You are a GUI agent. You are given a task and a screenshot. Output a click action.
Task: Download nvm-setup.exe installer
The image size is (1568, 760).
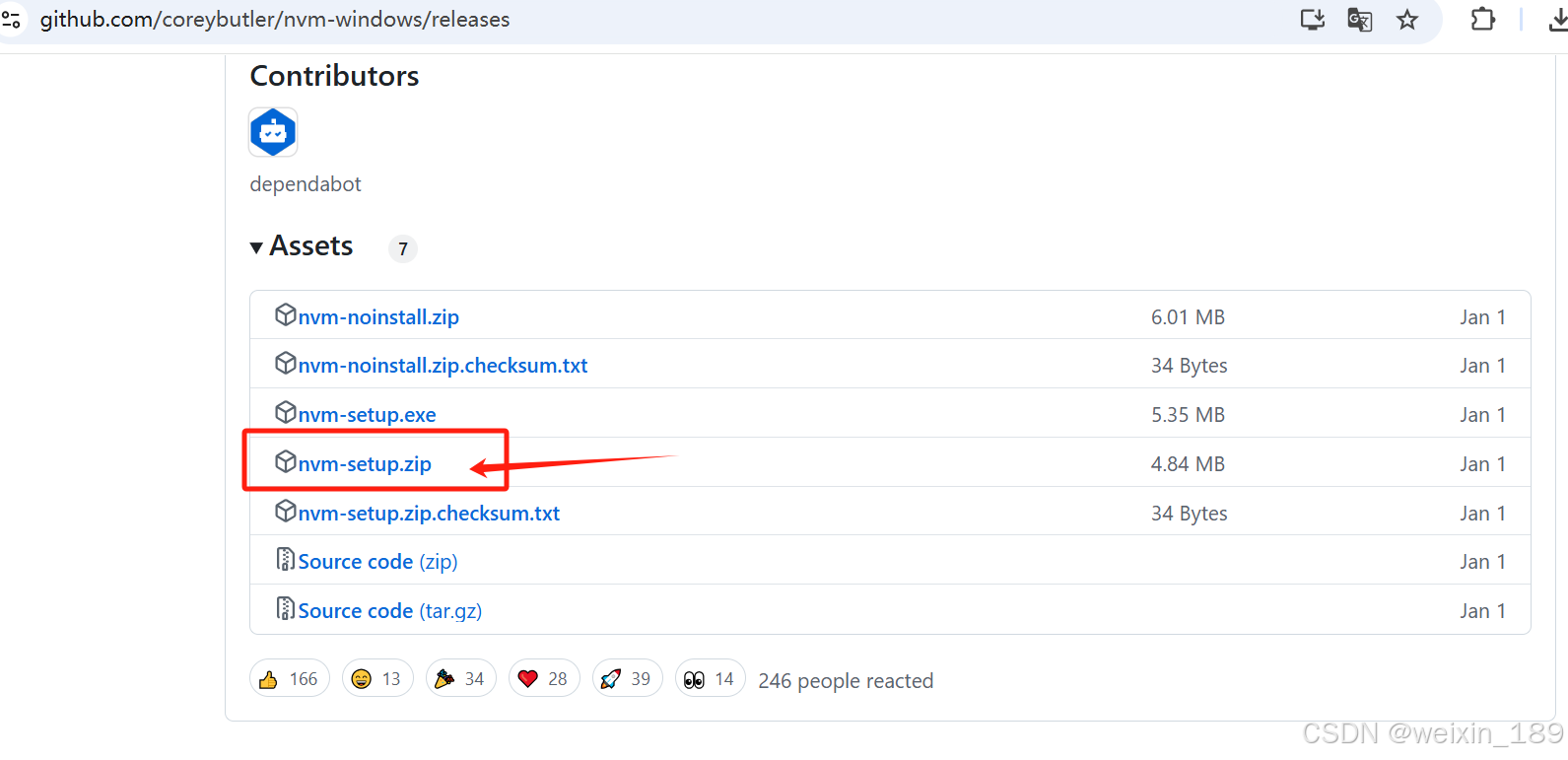pos(367,415)
